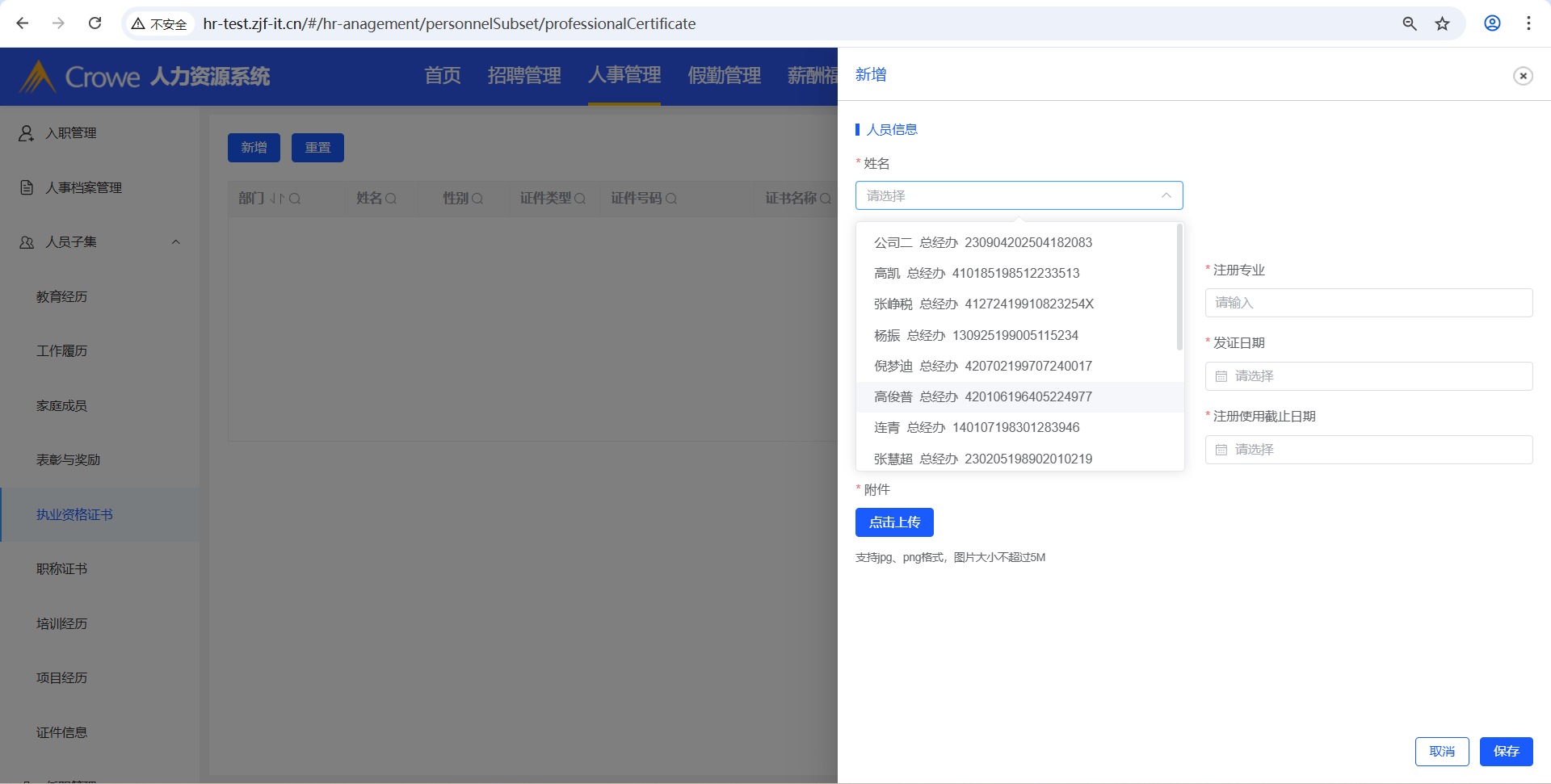Collapse the 姓名 dropdown selector

click(x=1166, y=195)
